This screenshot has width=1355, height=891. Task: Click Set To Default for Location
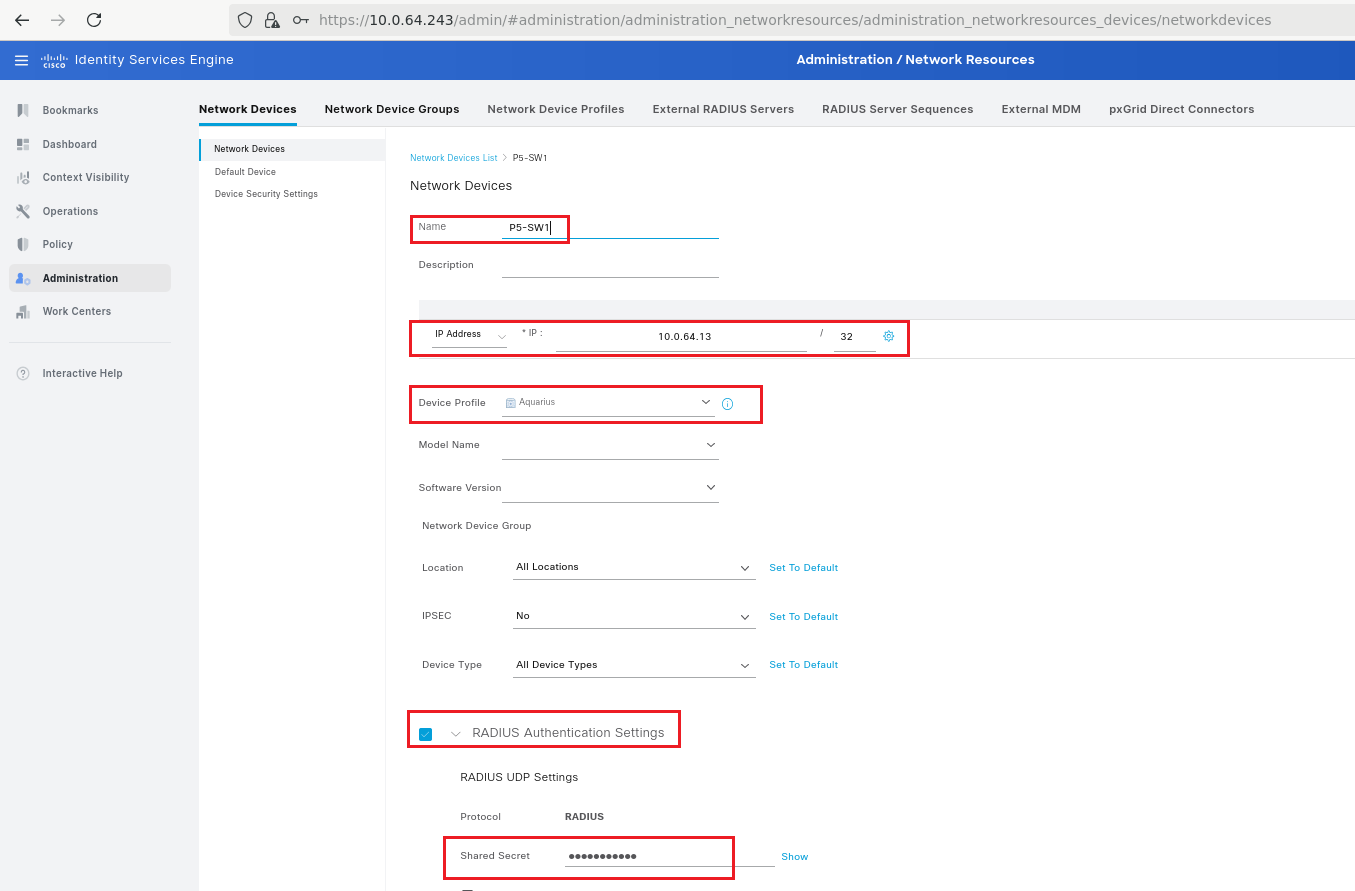click(803, 568)
